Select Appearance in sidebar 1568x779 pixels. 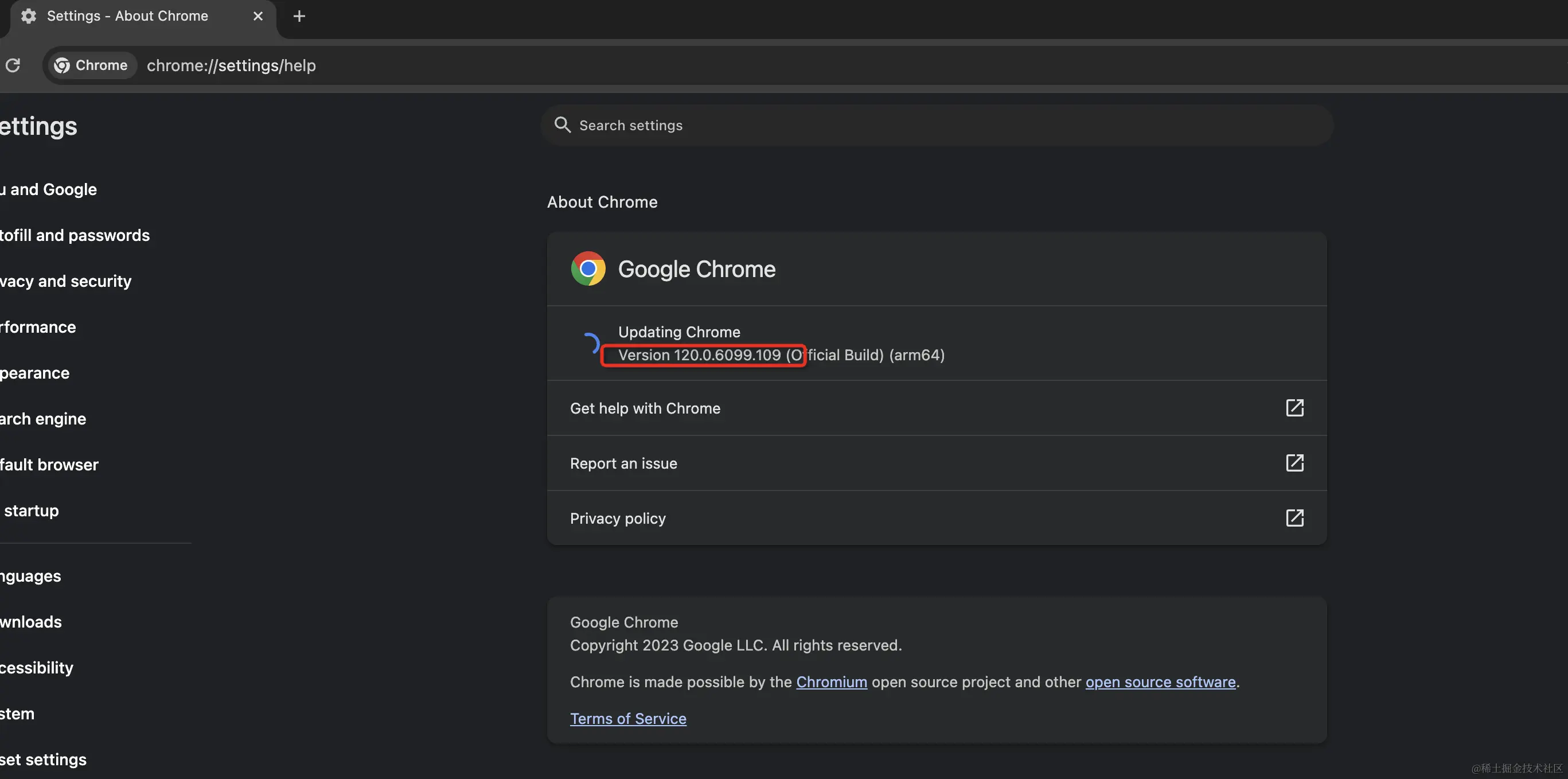point(34,373)
